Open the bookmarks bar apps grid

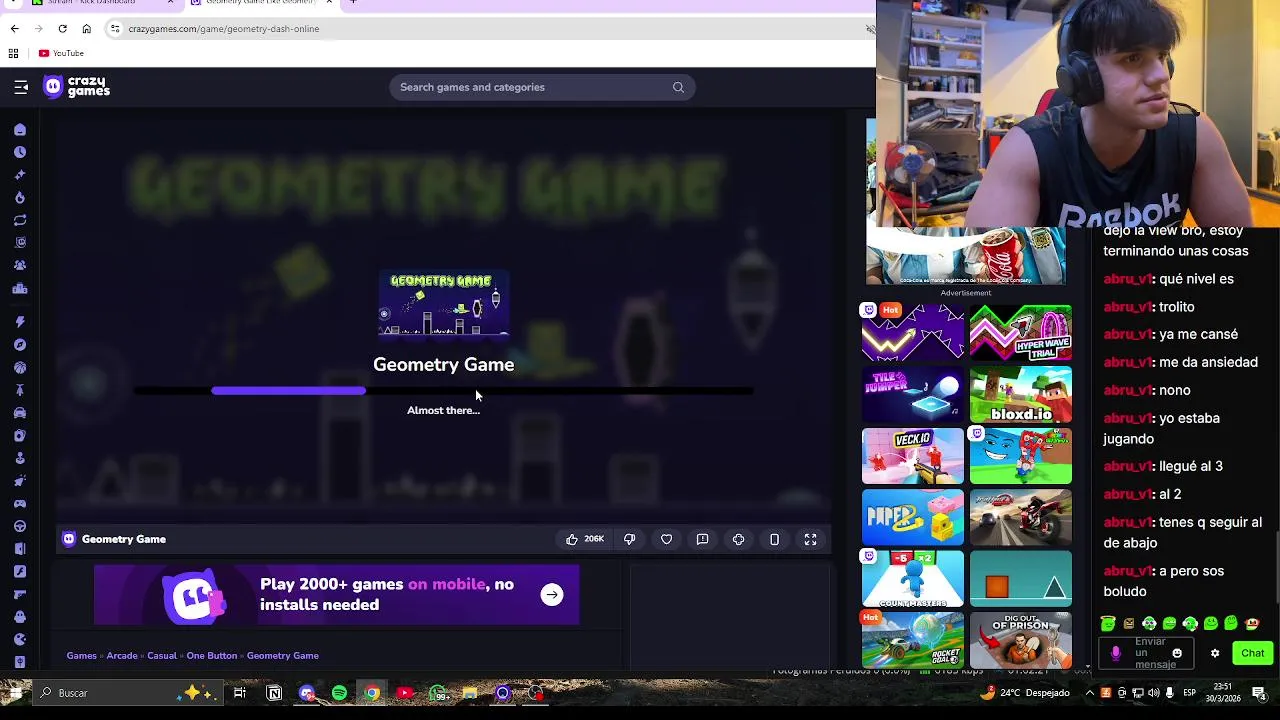pyautogui.click(x=14, y=53)
